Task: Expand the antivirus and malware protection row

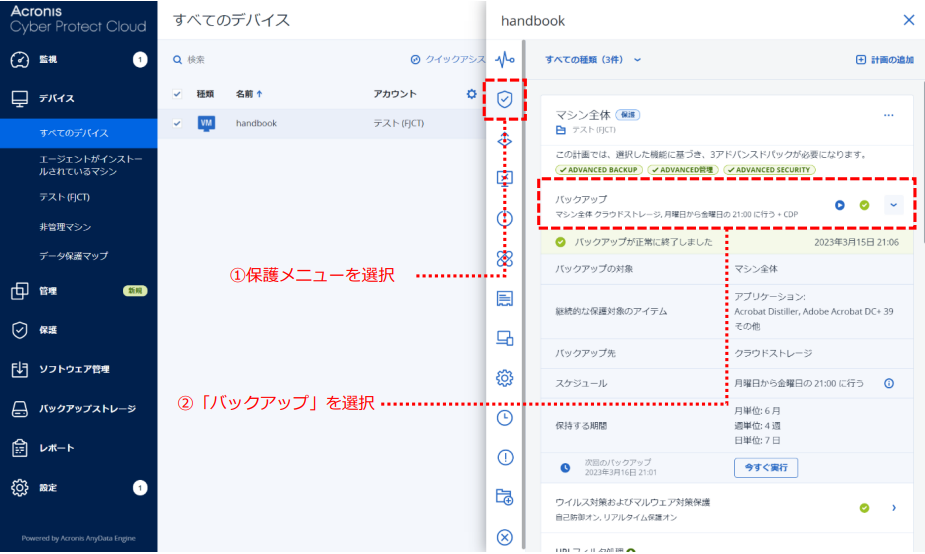Action: point(893,508)
